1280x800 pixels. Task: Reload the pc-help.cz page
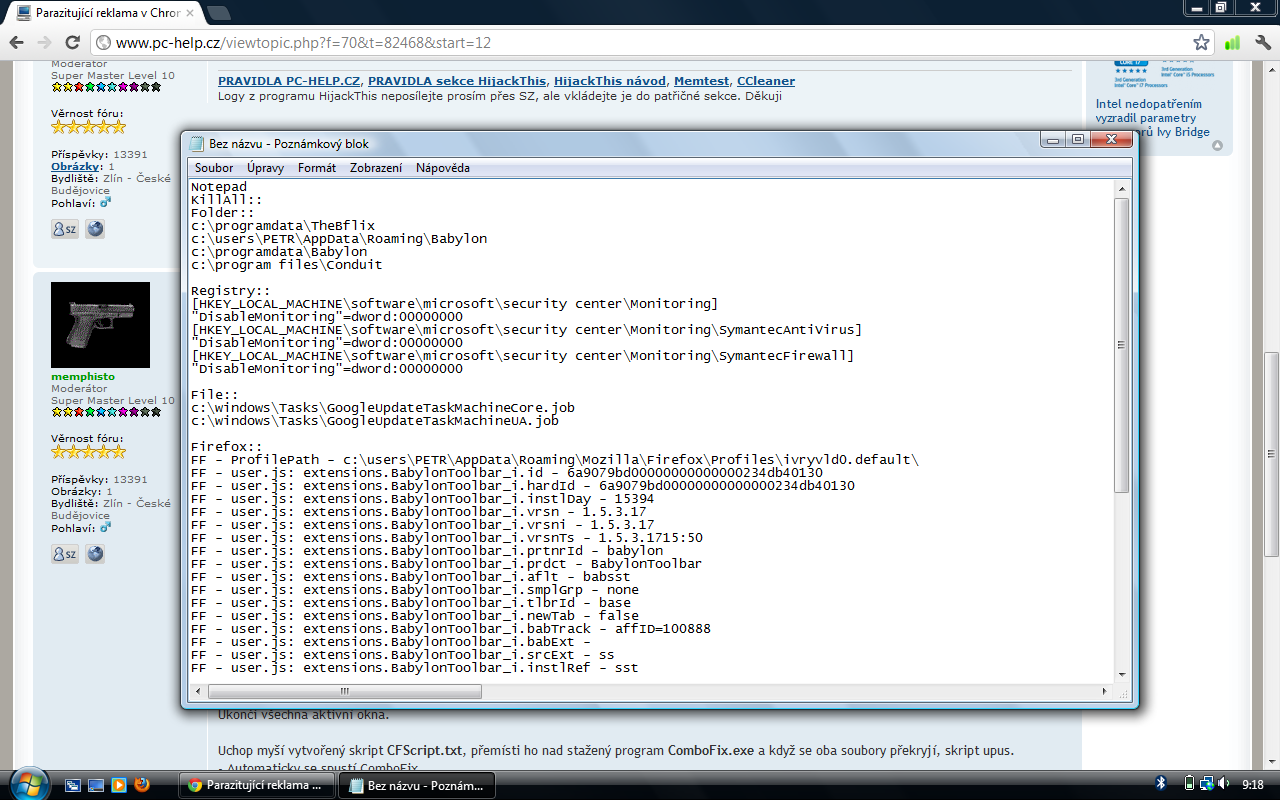coord(72,43)
